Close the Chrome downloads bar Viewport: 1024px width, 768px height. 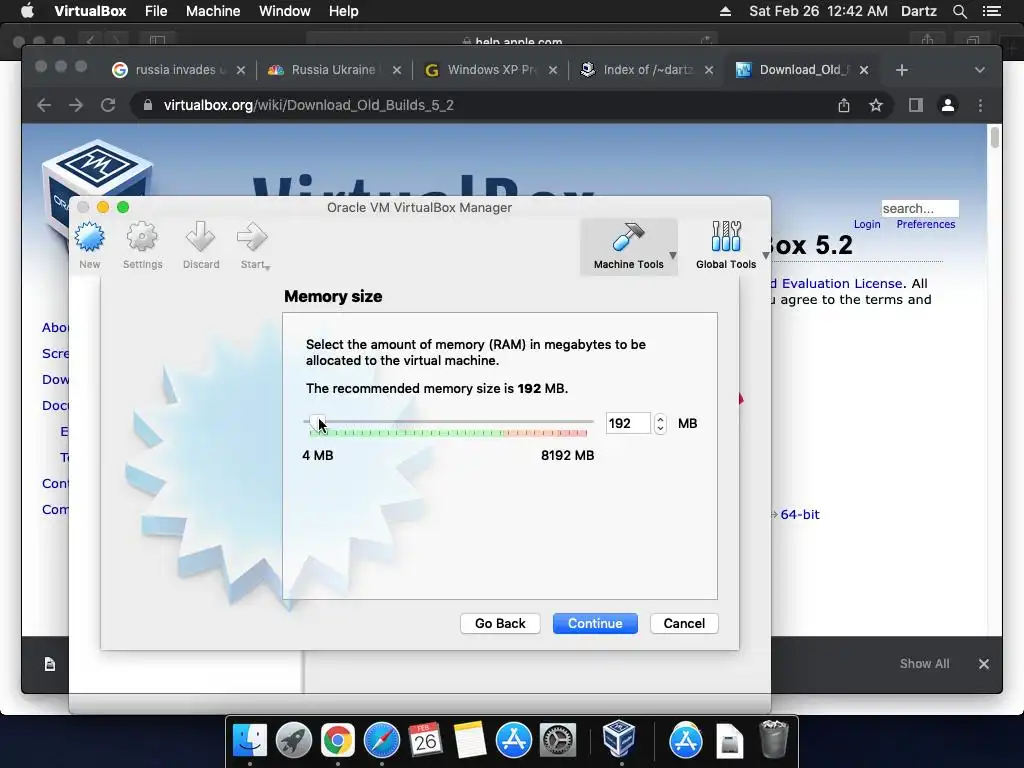click(984, 664)
